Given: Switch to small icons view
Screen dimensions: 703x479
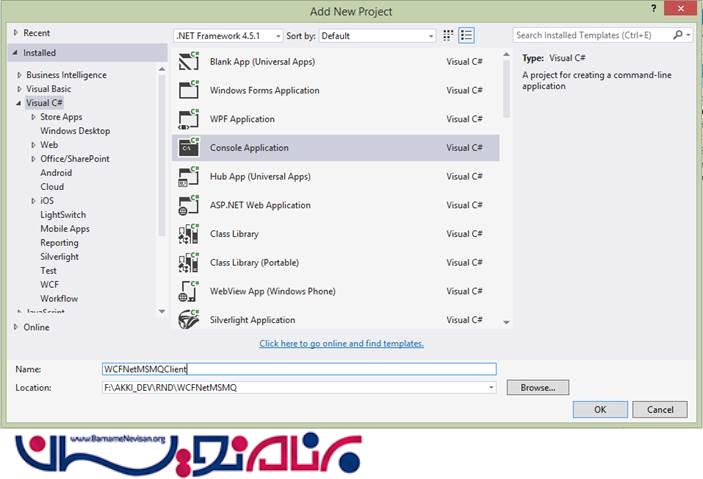Looking at the screenshot, I should (448, 35).
